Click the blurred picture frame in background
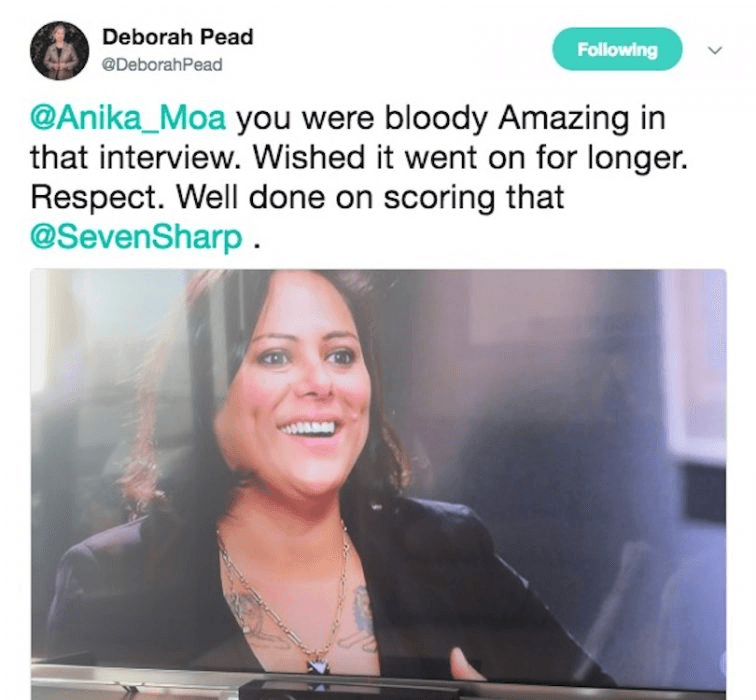 coord(692,366)
